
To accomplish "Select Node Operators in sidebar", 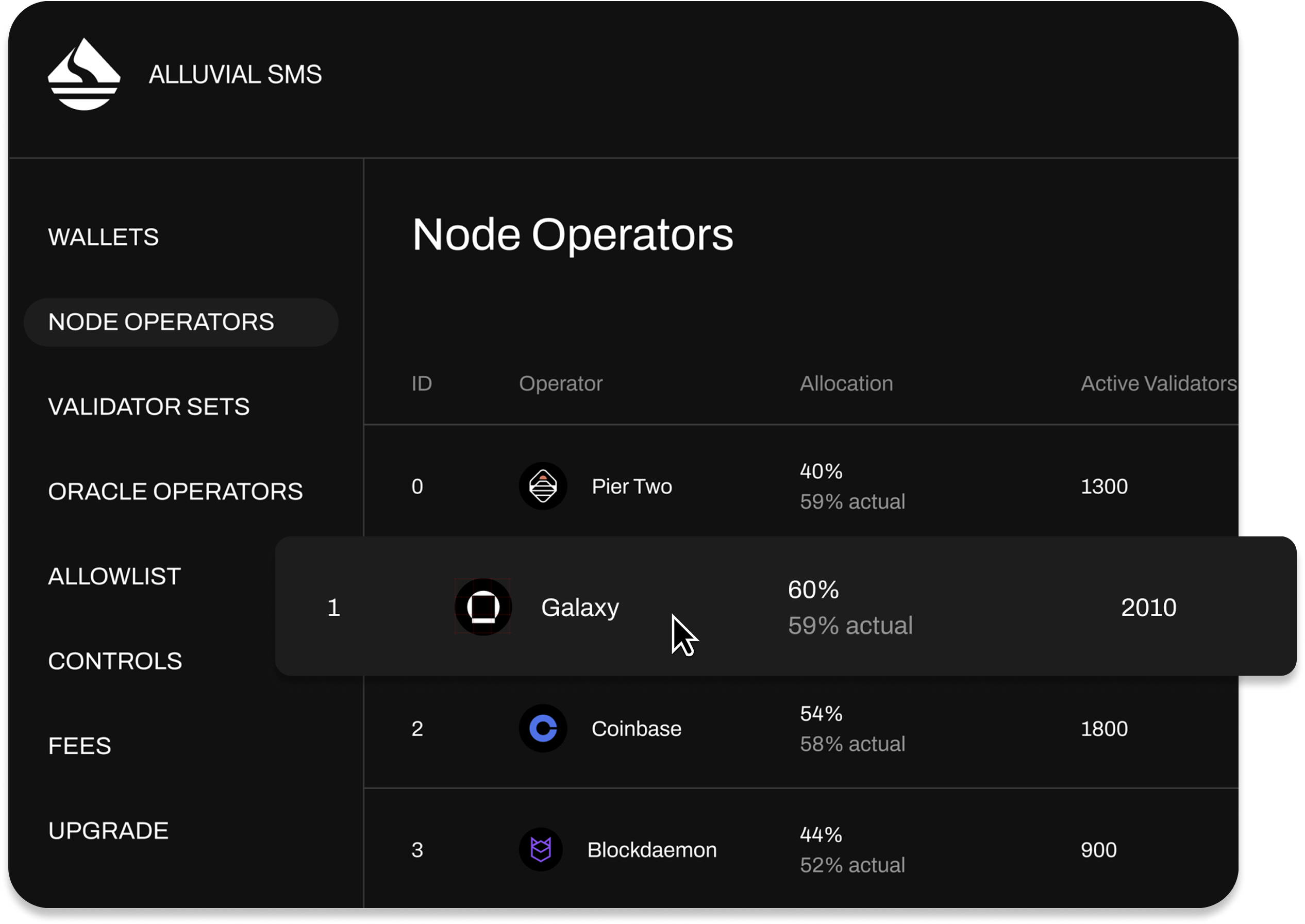I will click(161, 322).
